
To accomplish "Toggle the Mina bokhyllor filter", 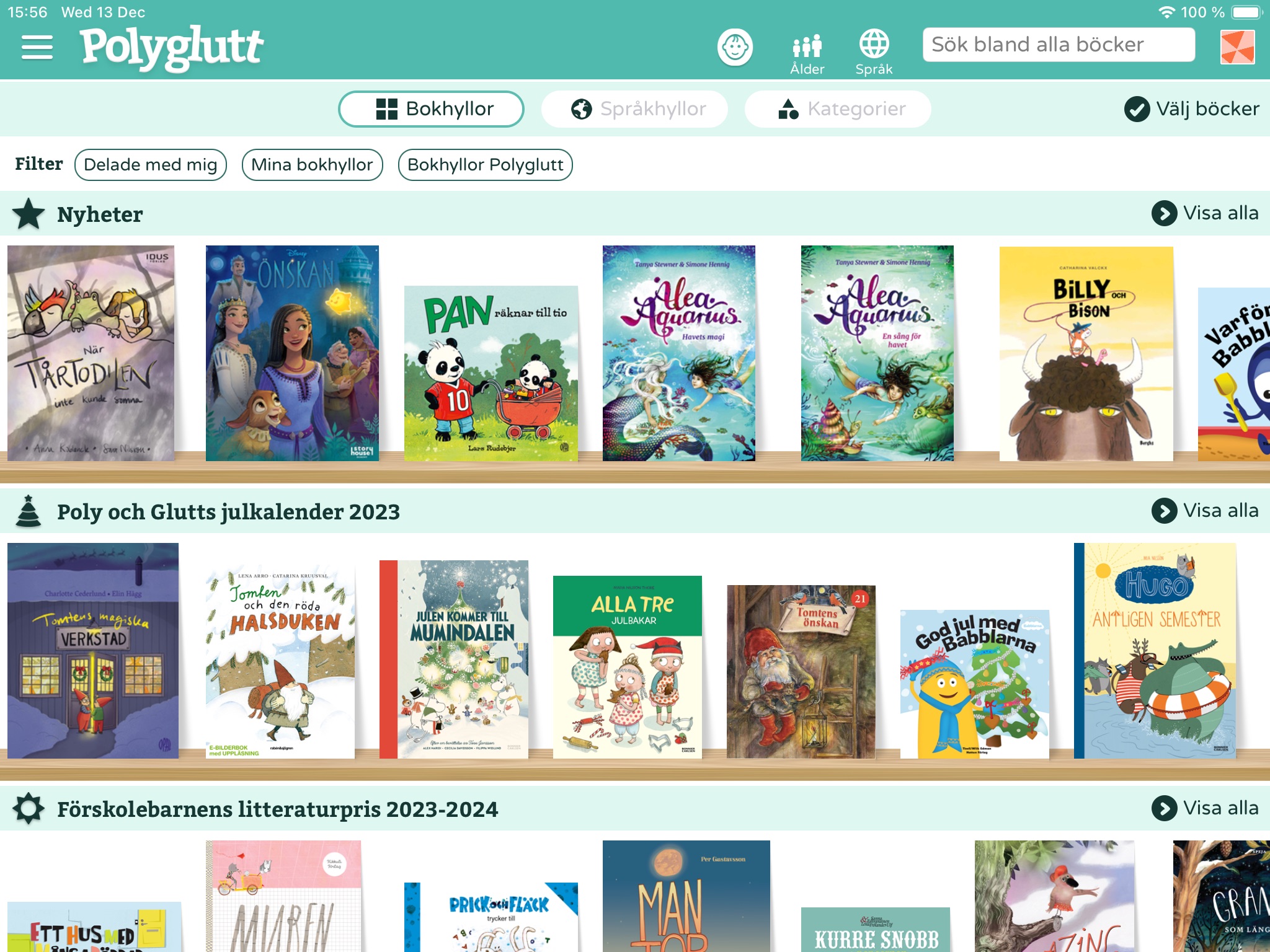I will pos(313,165).
